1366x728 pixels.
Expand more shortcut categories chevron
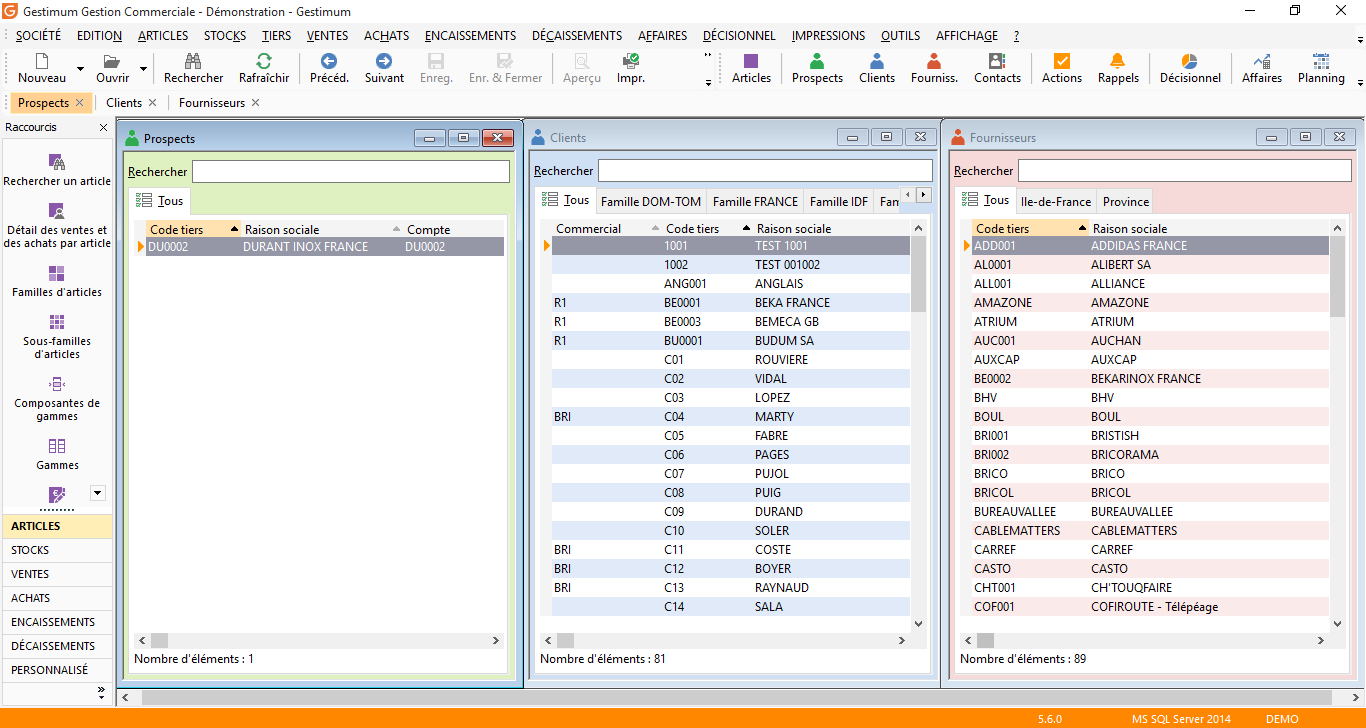[101, 692]
